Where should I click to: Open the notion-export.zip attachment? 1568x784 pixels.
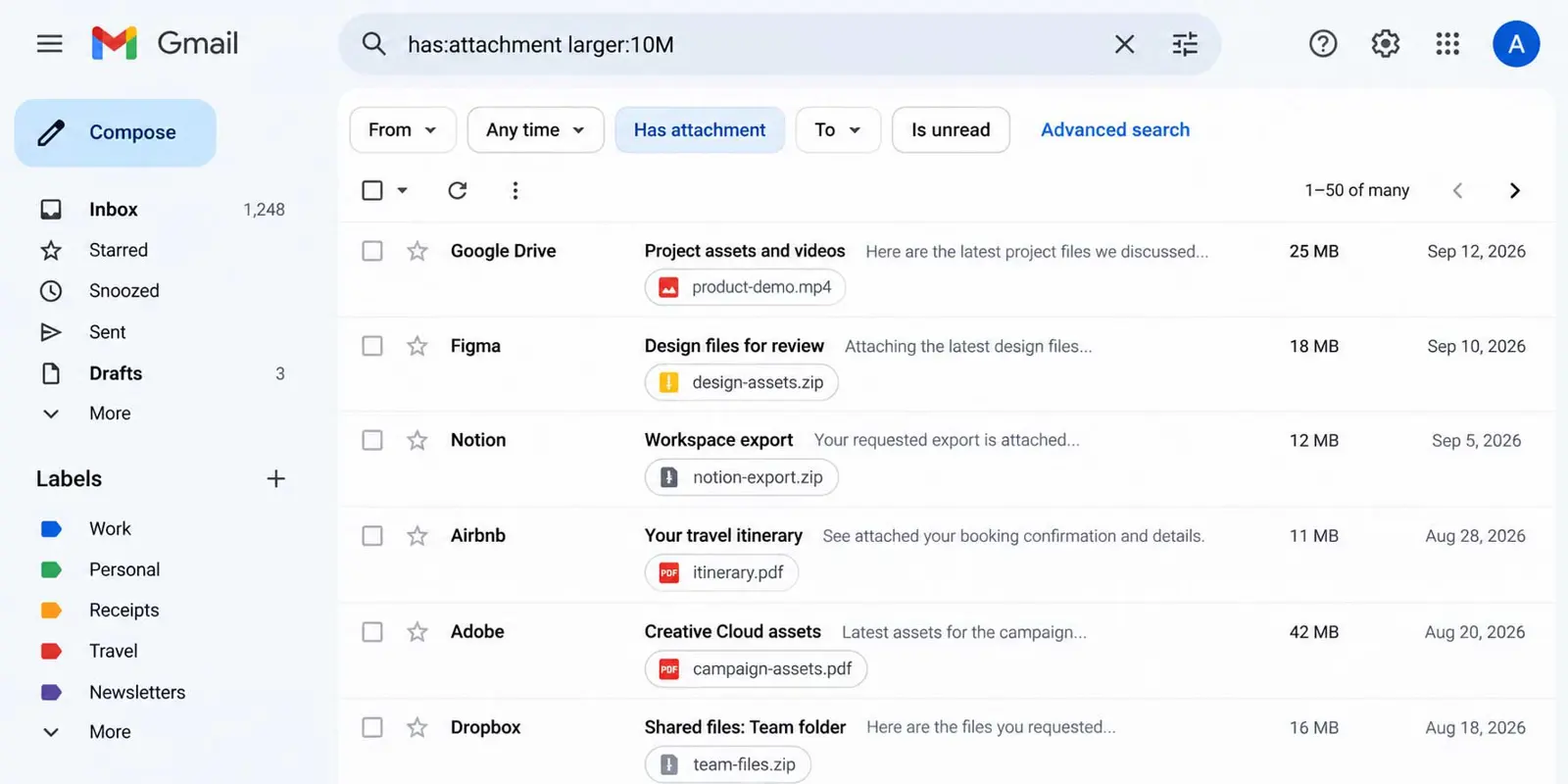click(x=741, y=477)
